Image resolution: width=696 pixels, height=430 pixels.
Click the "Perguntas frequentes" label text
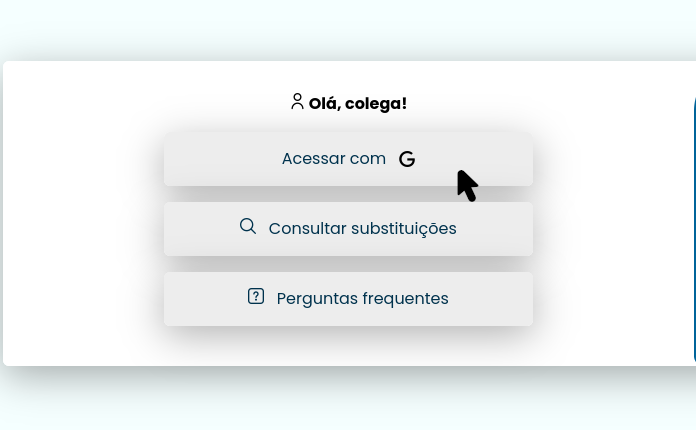(362, 299)
